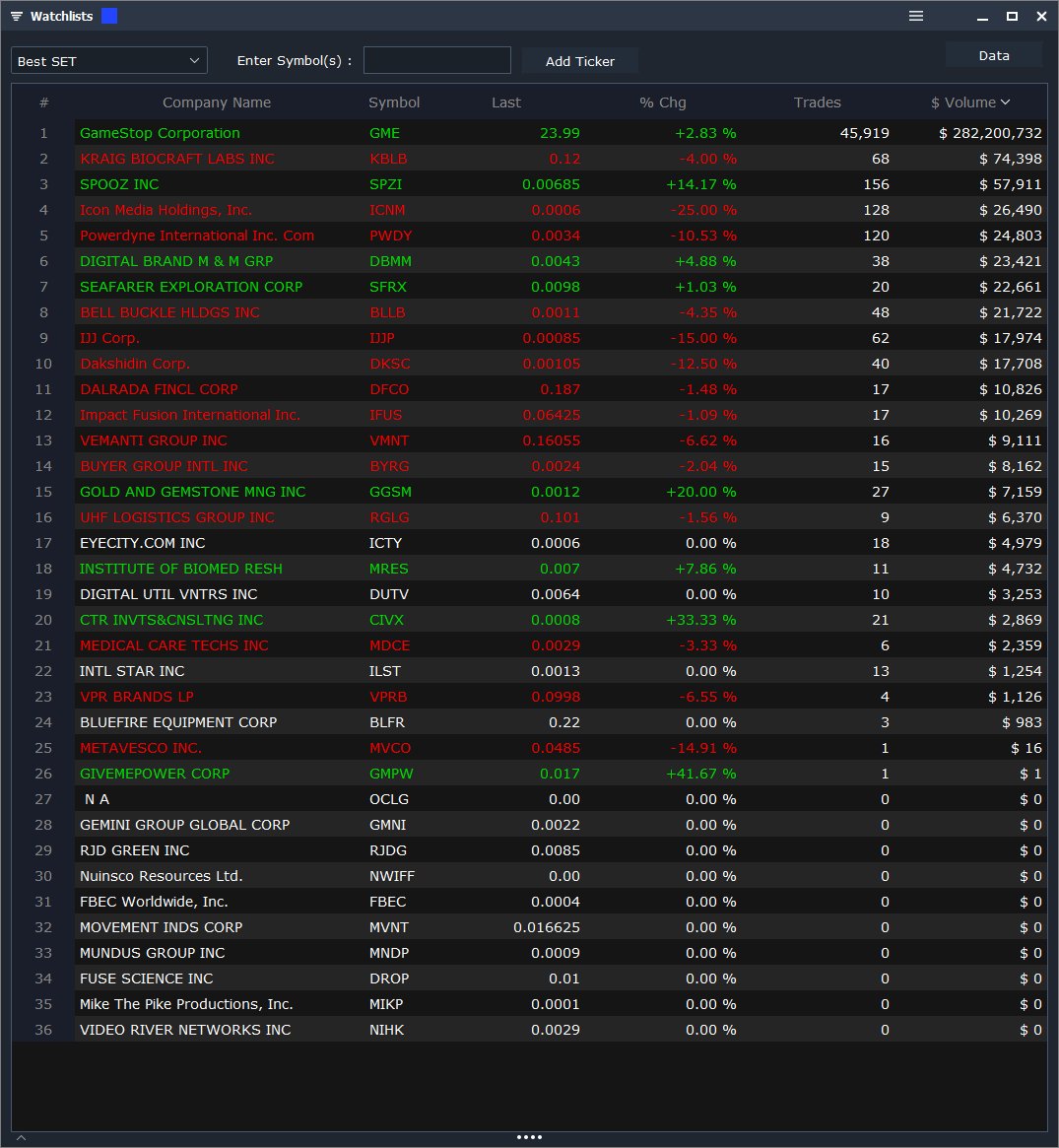Viewport: 1059px width, 1148px height.
Task: Click the SPZI symbol
Action: tap(386, 184)
